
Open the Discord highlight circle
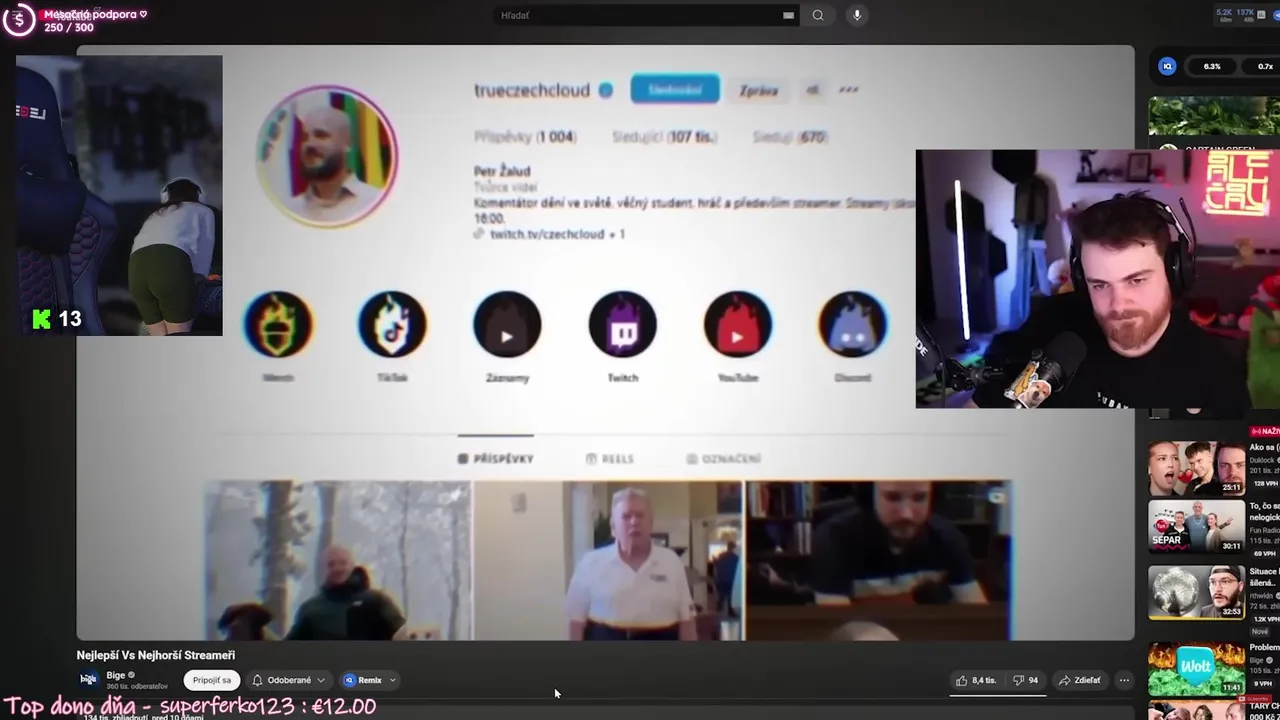852,324
